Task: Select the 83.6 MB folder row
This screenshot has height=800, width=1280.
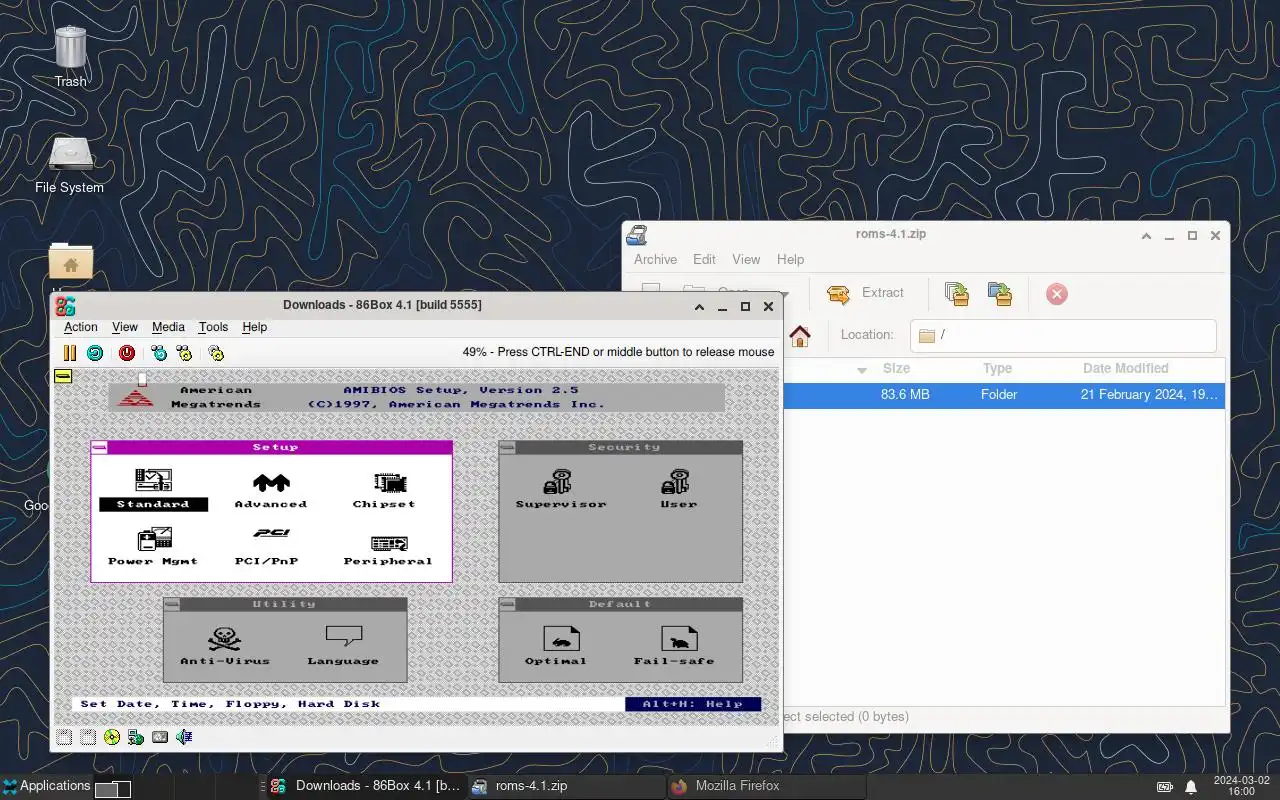Action: pyautogui.click(x=1004, y=395)
